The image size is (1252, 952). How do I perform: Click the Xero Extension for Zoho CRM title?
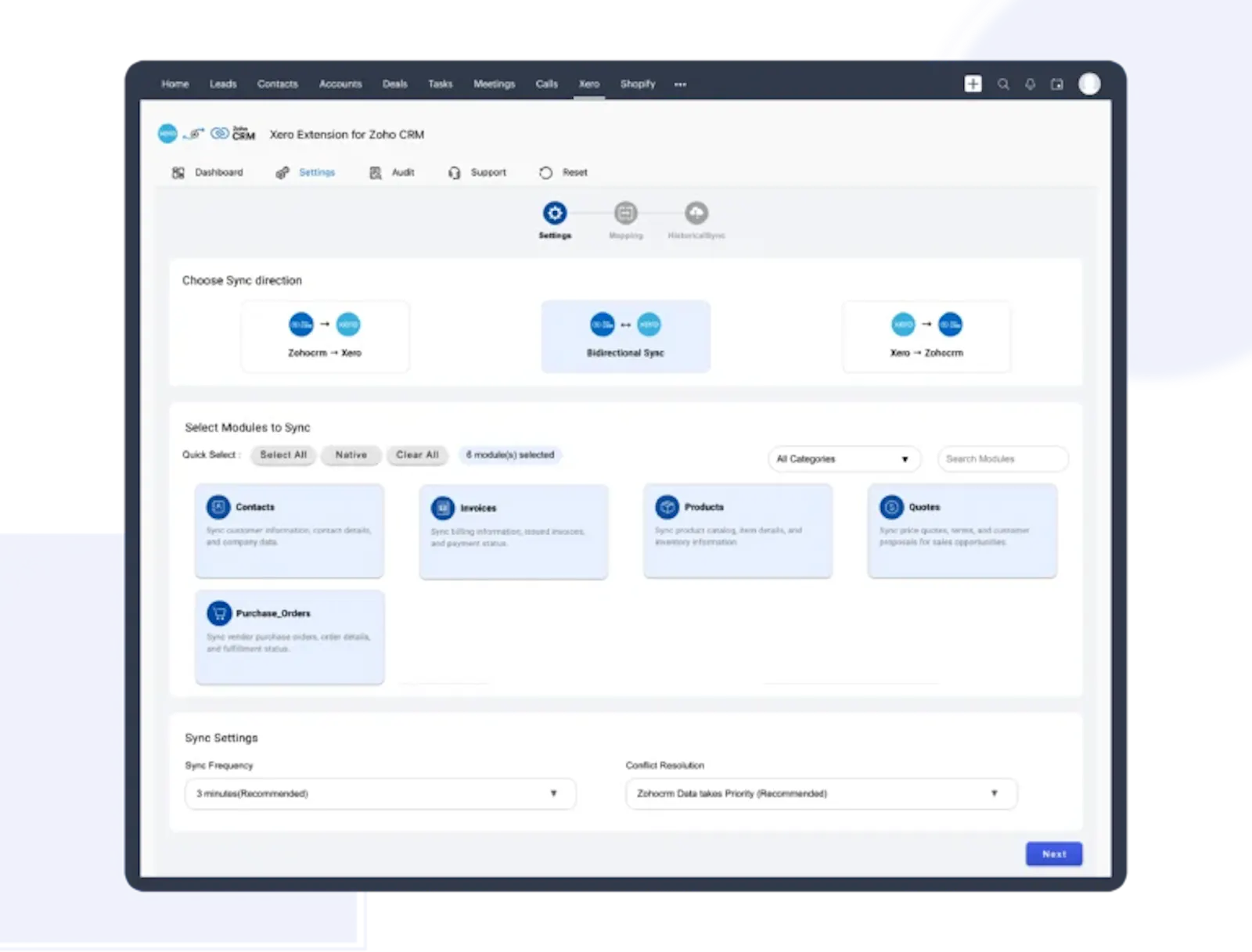tap(347, 135)
